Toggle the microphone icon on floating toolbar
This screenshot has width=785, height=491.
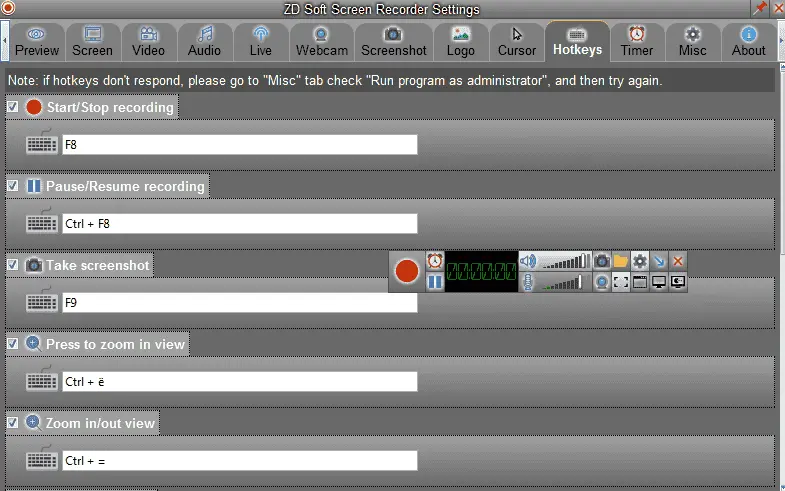point(528,283)
